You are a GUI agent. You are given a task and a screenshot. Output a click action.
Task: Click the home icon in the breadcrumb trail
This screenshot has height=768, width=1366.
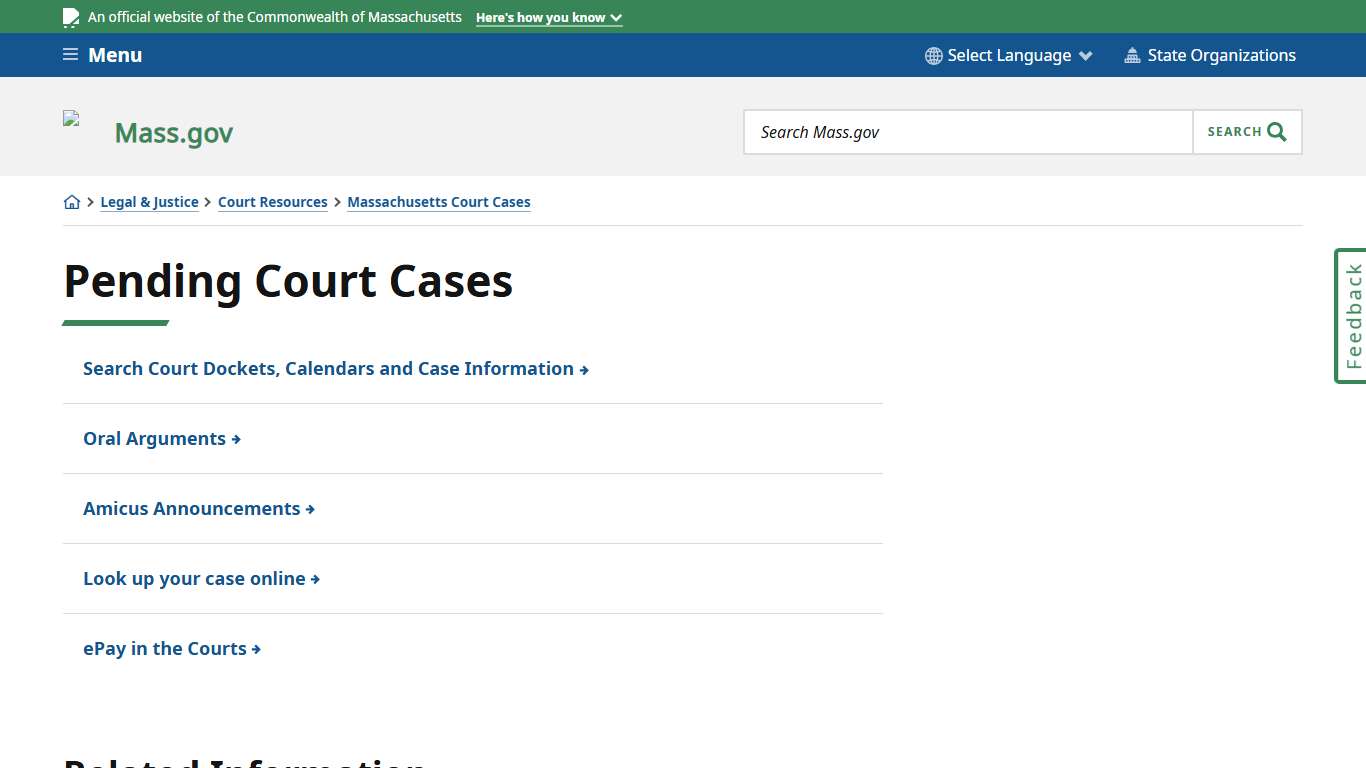[71, 201]
